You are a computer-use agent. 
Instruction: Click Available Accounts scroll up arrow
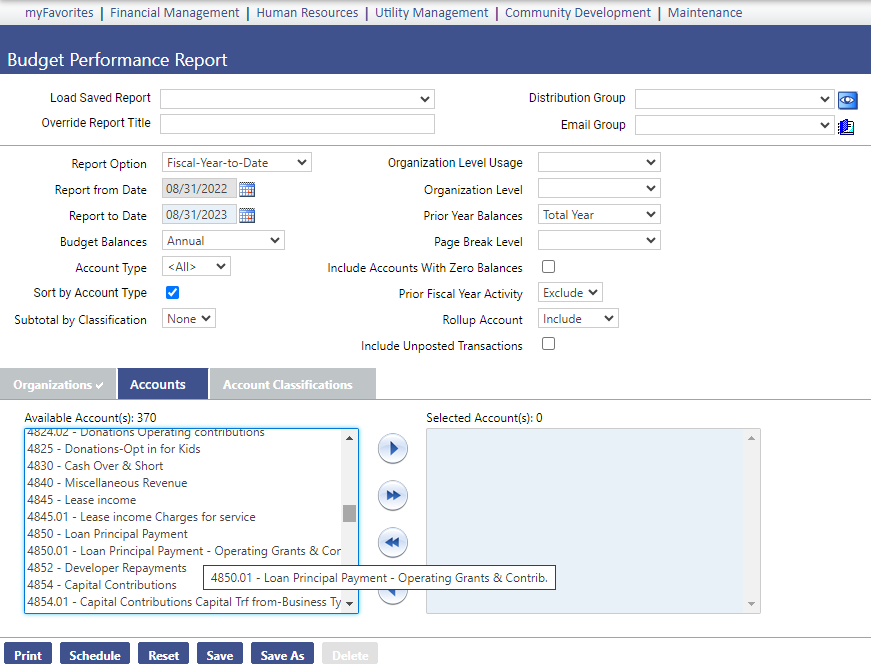349,438
